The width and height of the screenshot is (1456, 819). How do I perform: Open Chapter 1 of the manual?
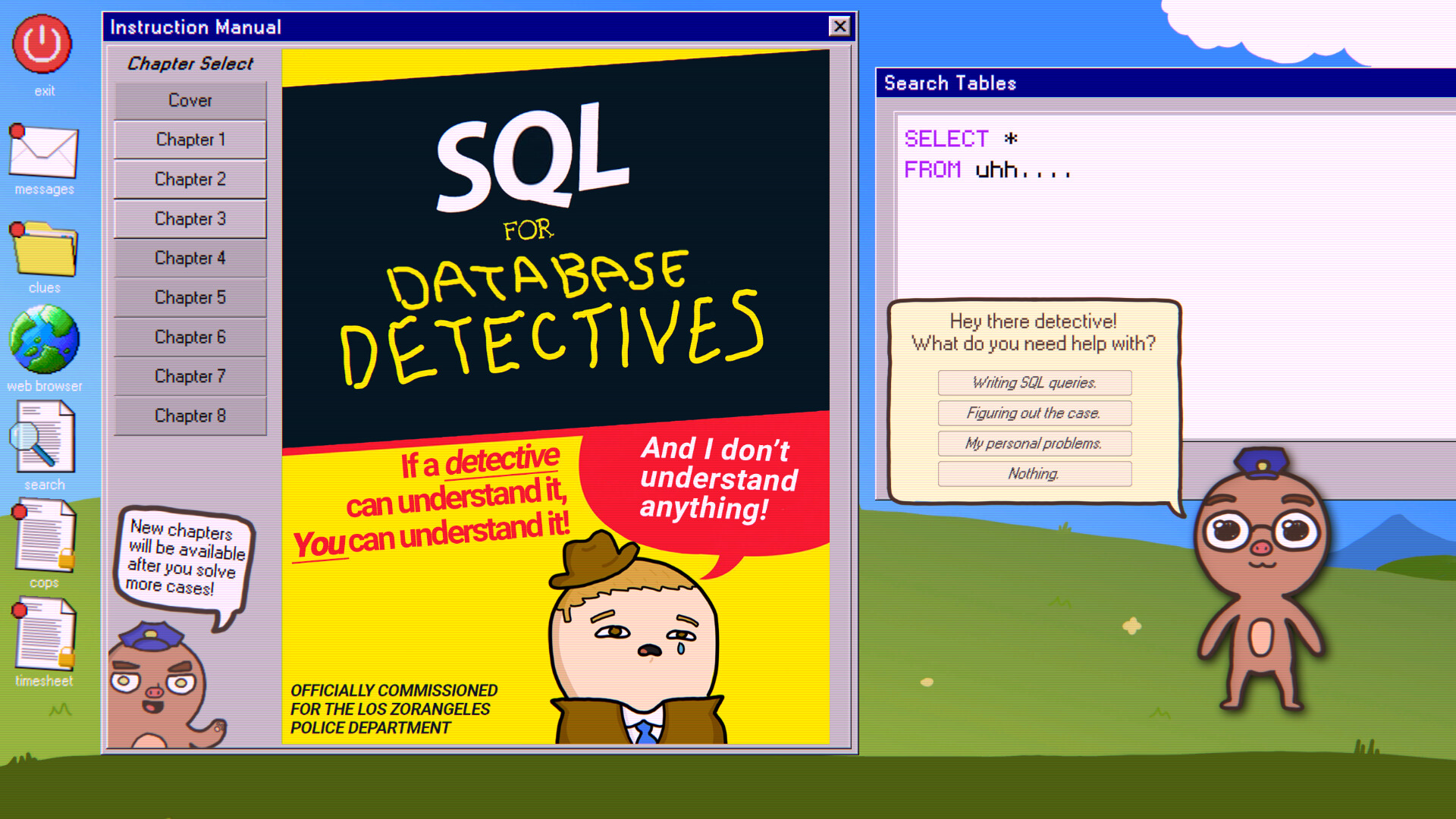tap(189, 140)
